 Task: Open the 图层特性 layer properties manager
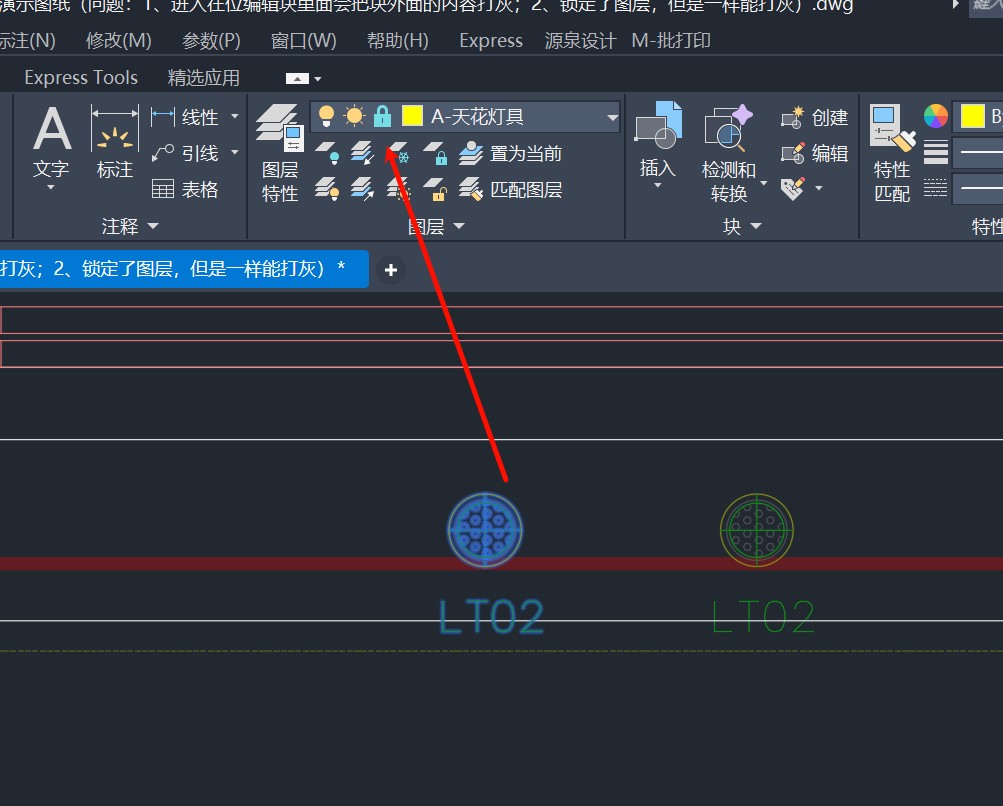279,150
